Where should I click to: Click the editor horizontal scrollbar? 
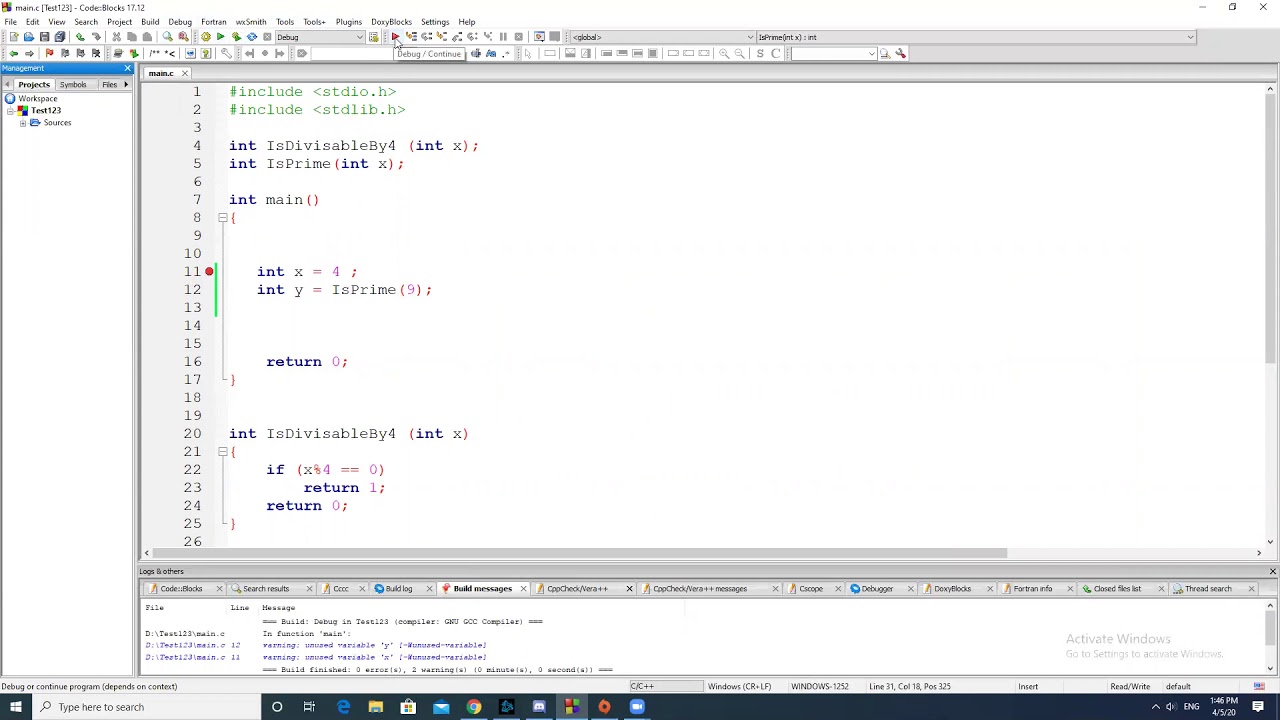tap(580, 553)
